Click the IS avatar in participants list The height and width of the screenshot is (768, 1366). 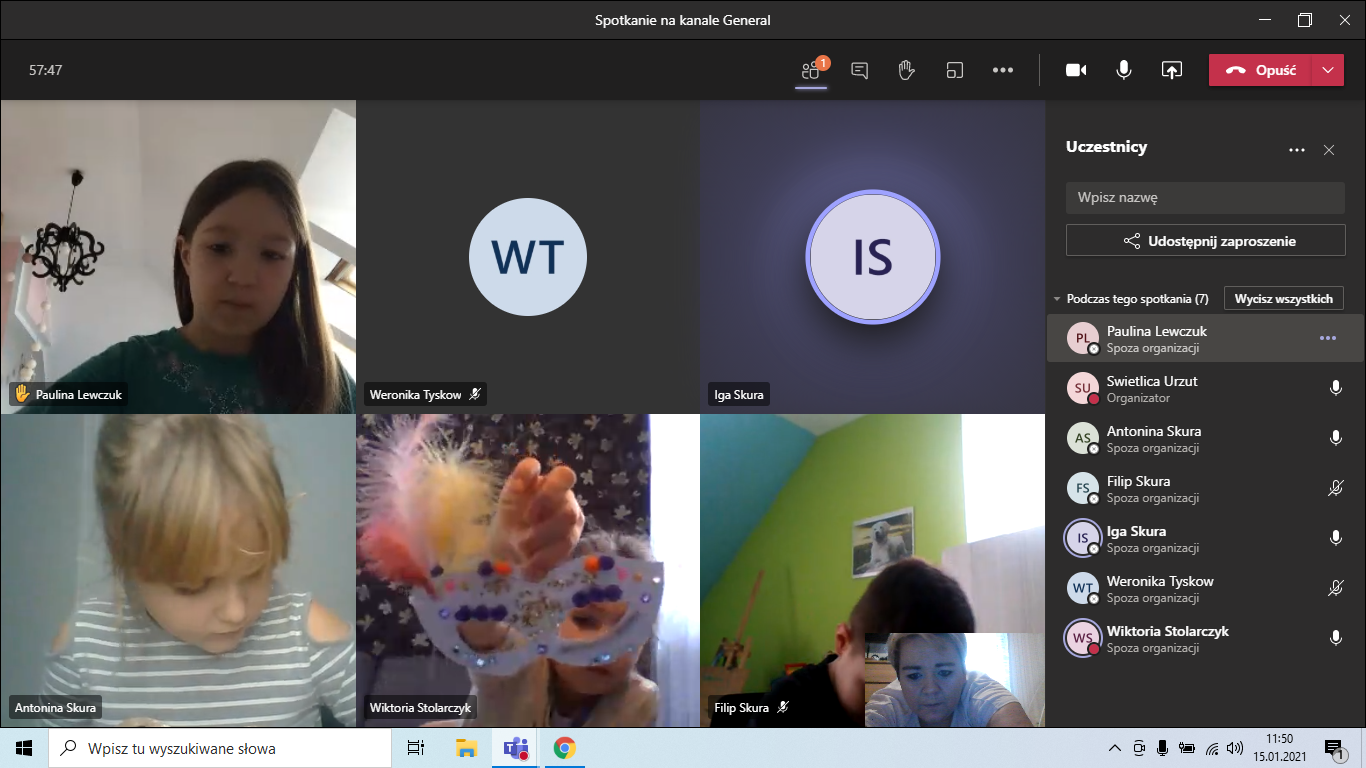point(1082,538)
